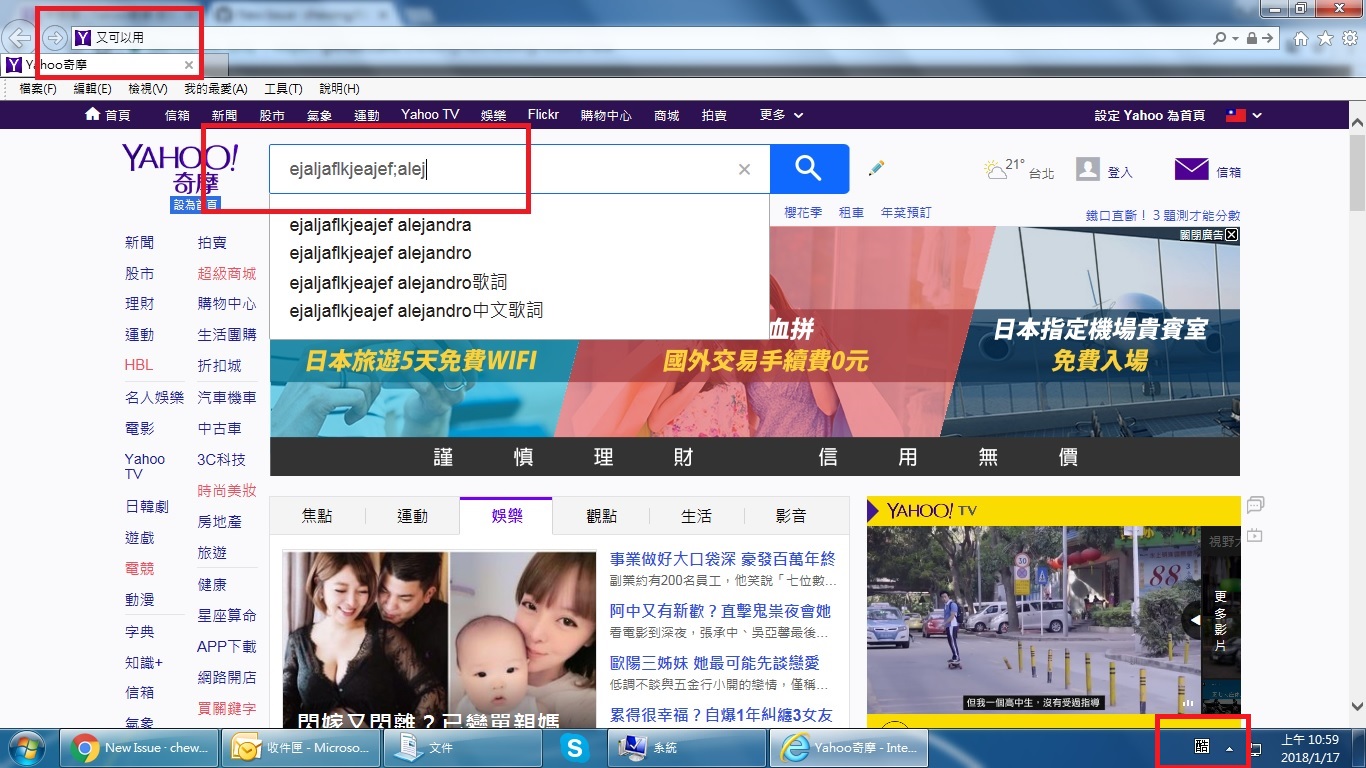1366x768 pixels.
Task: Open 購物中心 in the nav bar
Action: pyautogui.click(x=606, y=115)
